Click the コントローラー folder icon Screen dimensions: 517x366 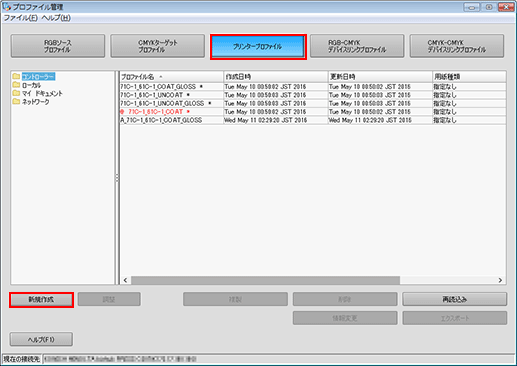click(16, 77)
